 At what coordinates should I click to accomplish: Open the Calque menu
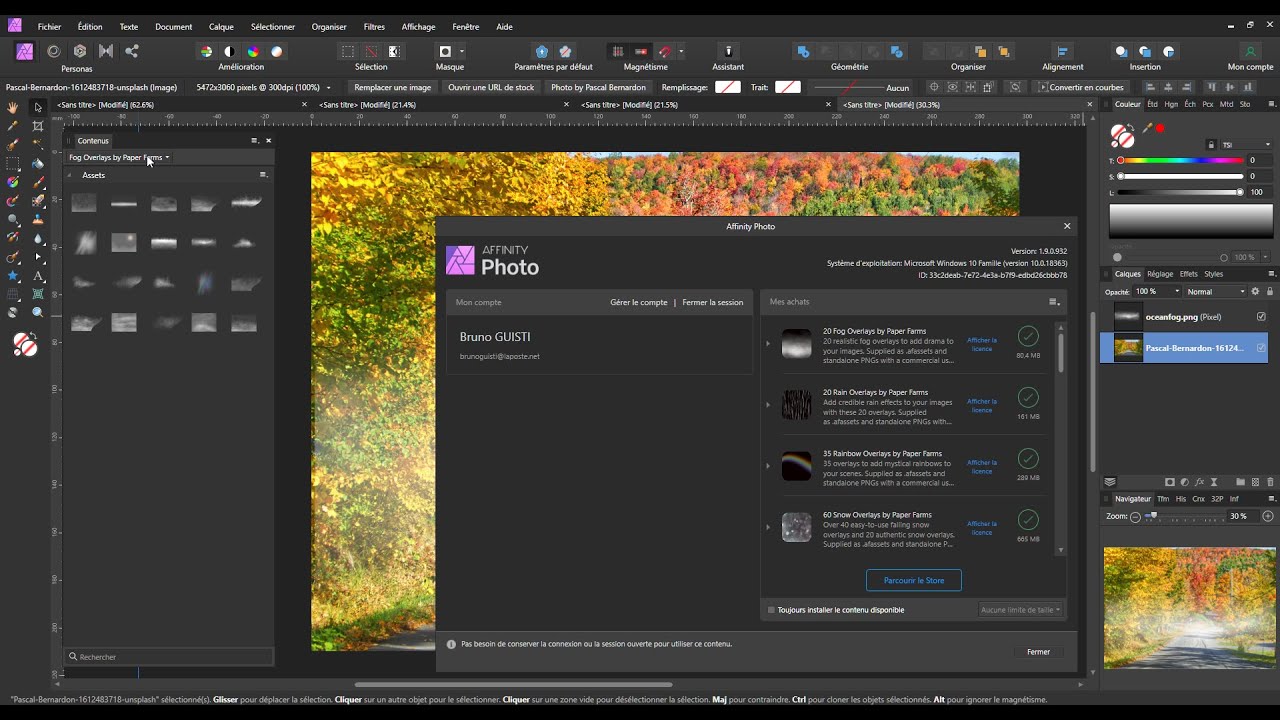click(x=221, y=27)
